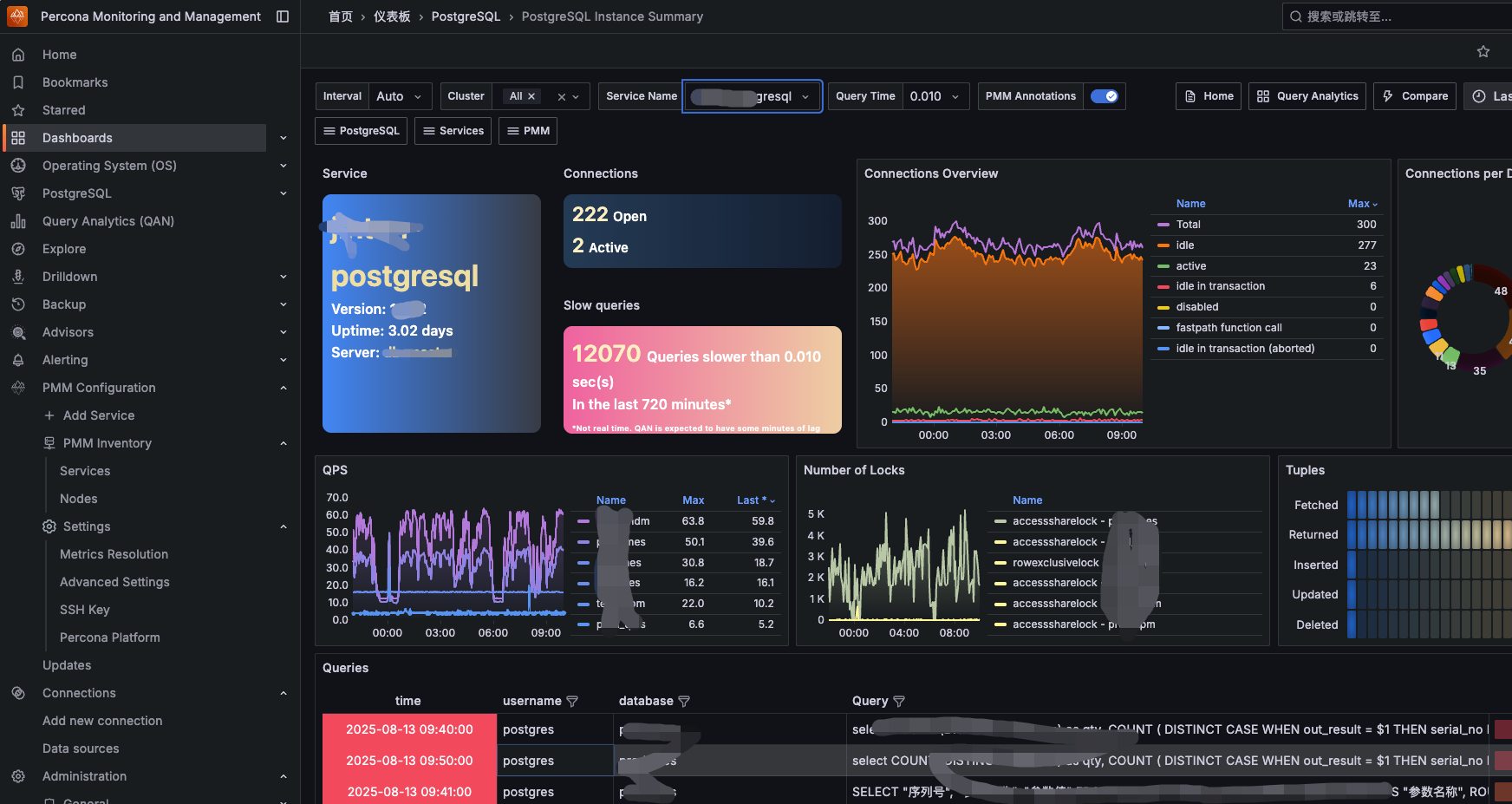This screenshot has height=804, width=1512.
Task: Click the username column filter icon
Action: [572, 702]
